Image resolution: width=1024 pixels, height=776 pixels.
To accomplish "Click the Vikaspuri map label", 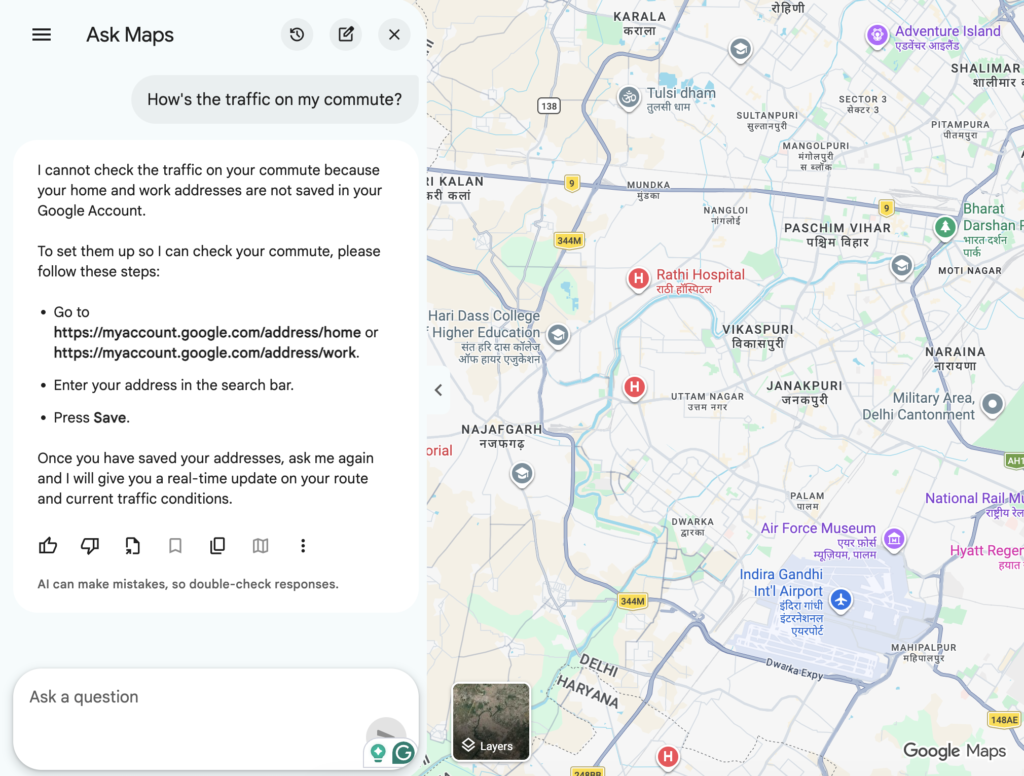I will (x=758, y=336).
